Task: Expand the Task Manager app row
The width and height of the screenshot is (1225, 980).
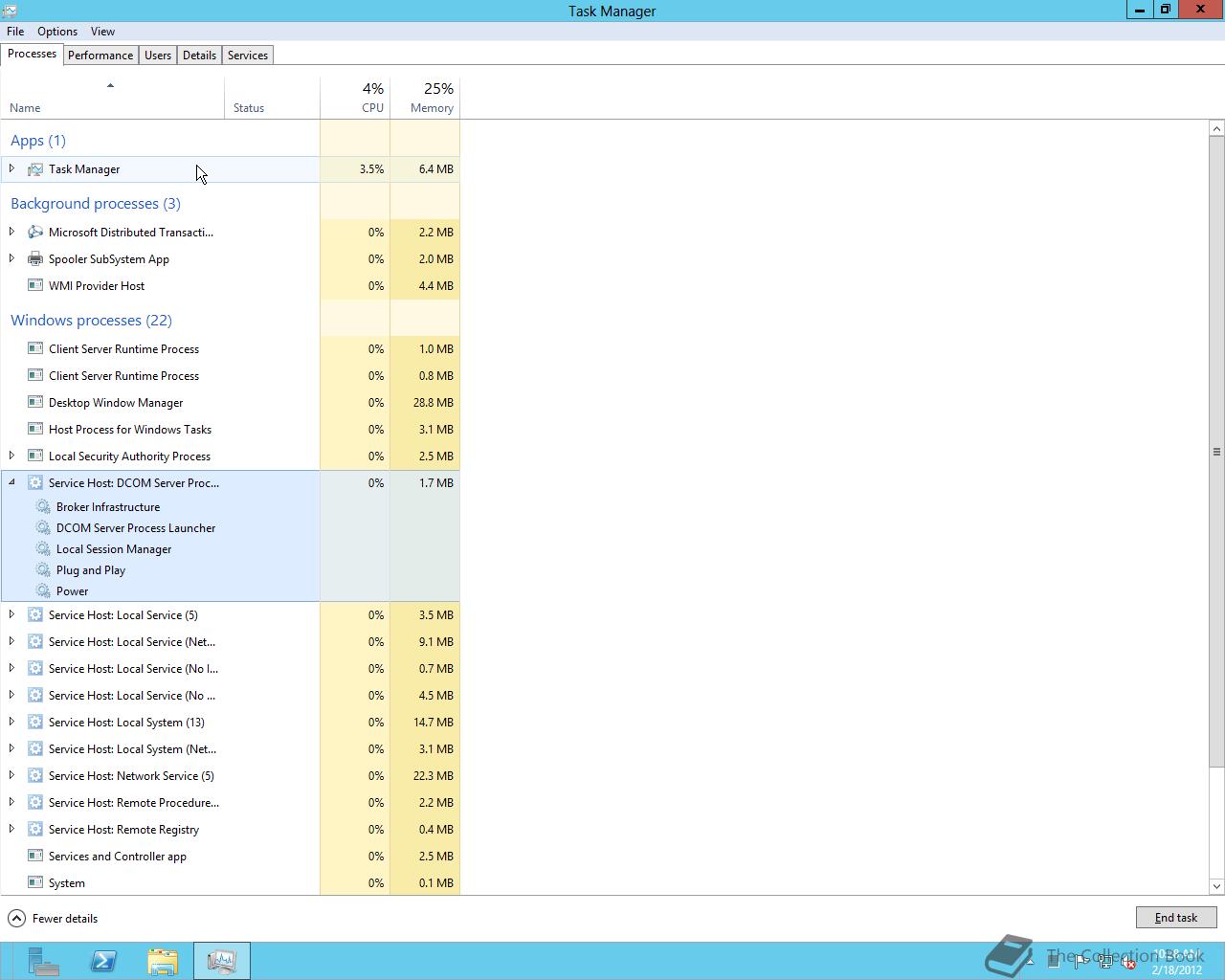Action: coord(11,169)
